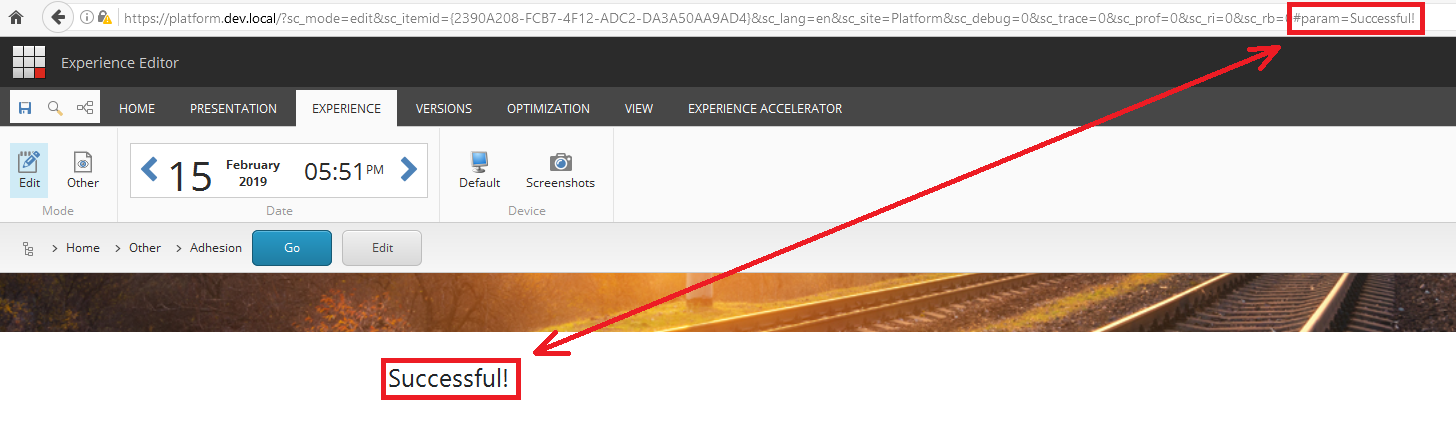Choose the Default device monitor icon
Screen dimensions: 1456x440
click(479, 169)
